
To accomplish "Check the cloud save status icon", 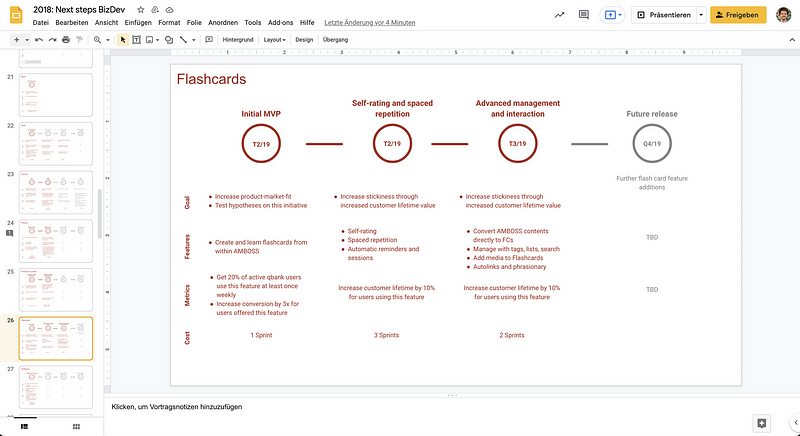I will click(x=169, y=10).
